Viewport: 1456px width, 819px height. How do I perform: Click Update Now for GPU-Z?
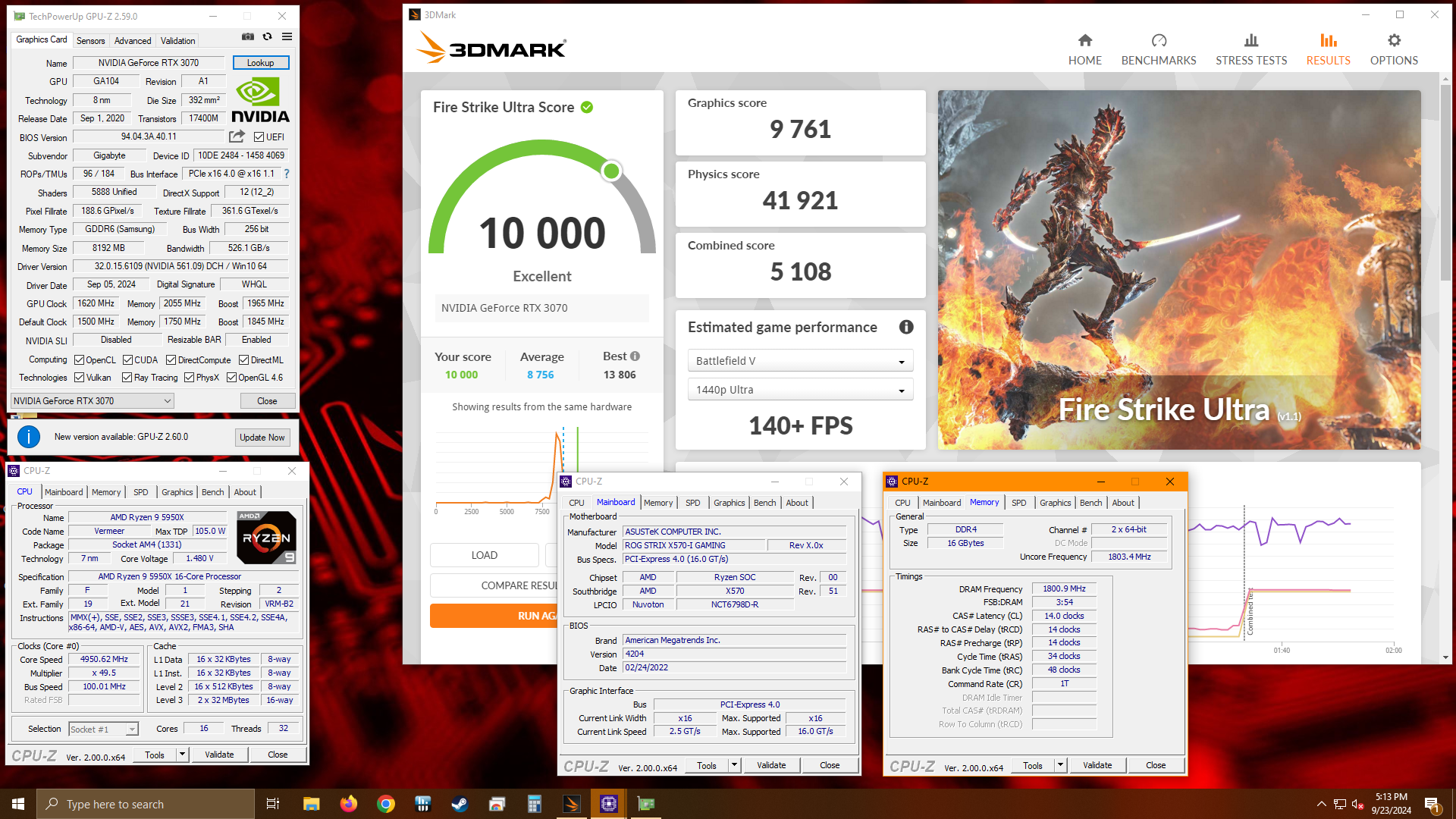(x=262, y=438)
